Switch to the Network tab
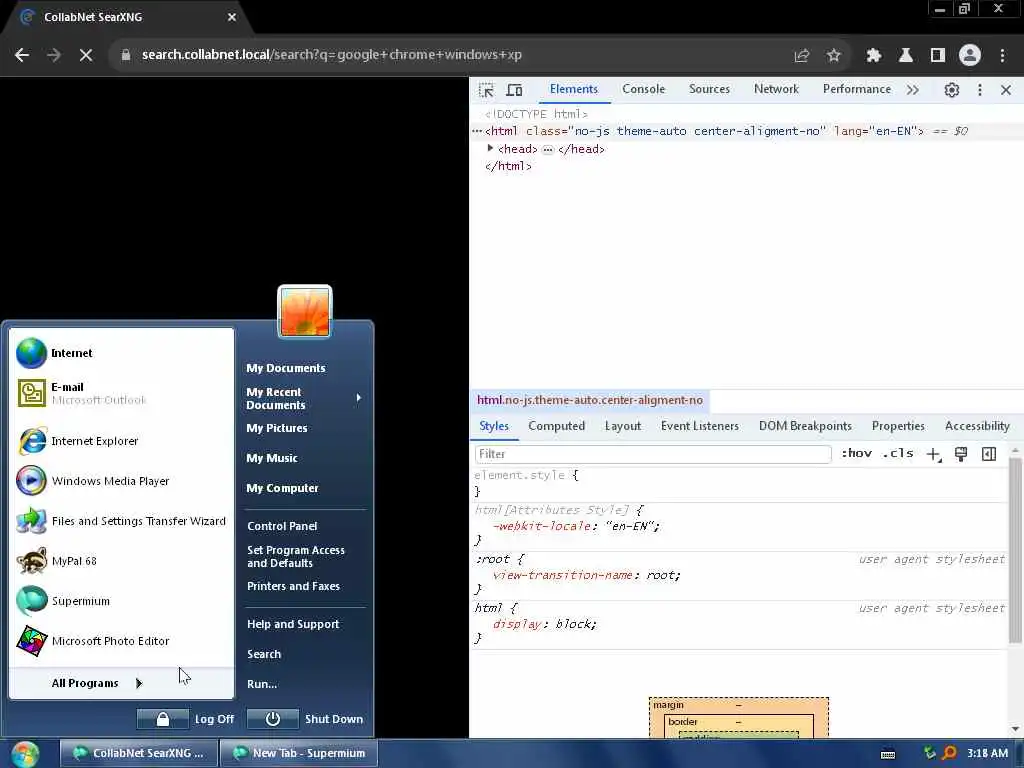The width and height of the screenshot is (1024, 768). tap(776, 89)
